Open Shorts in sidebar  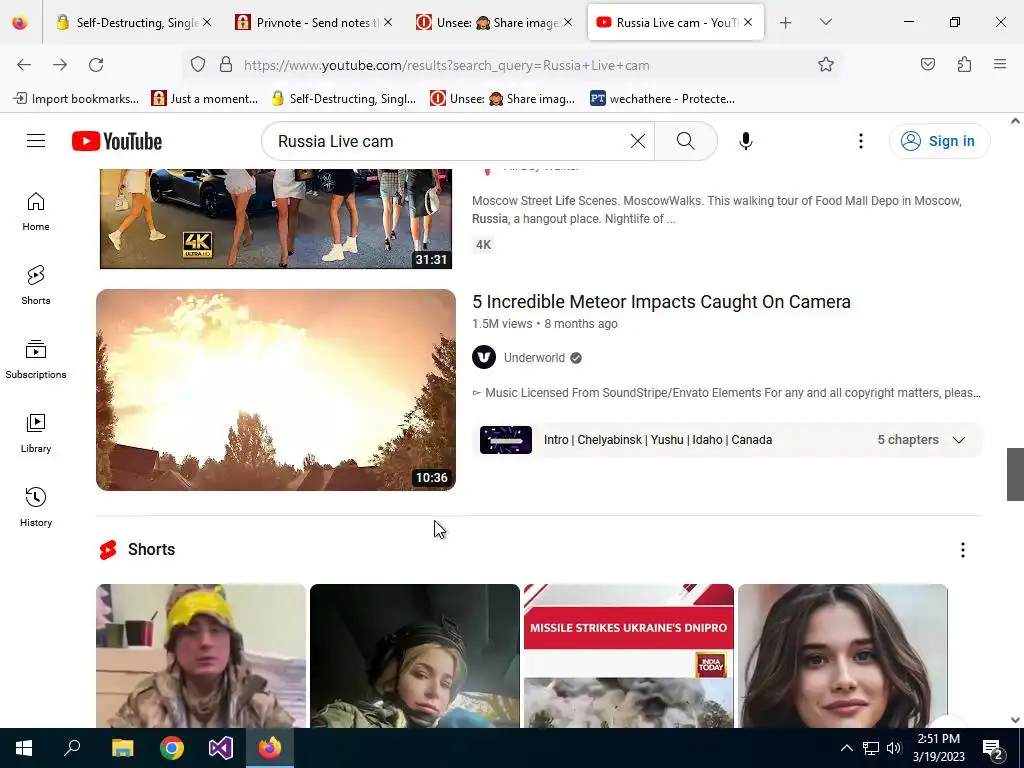click(36, 285)
